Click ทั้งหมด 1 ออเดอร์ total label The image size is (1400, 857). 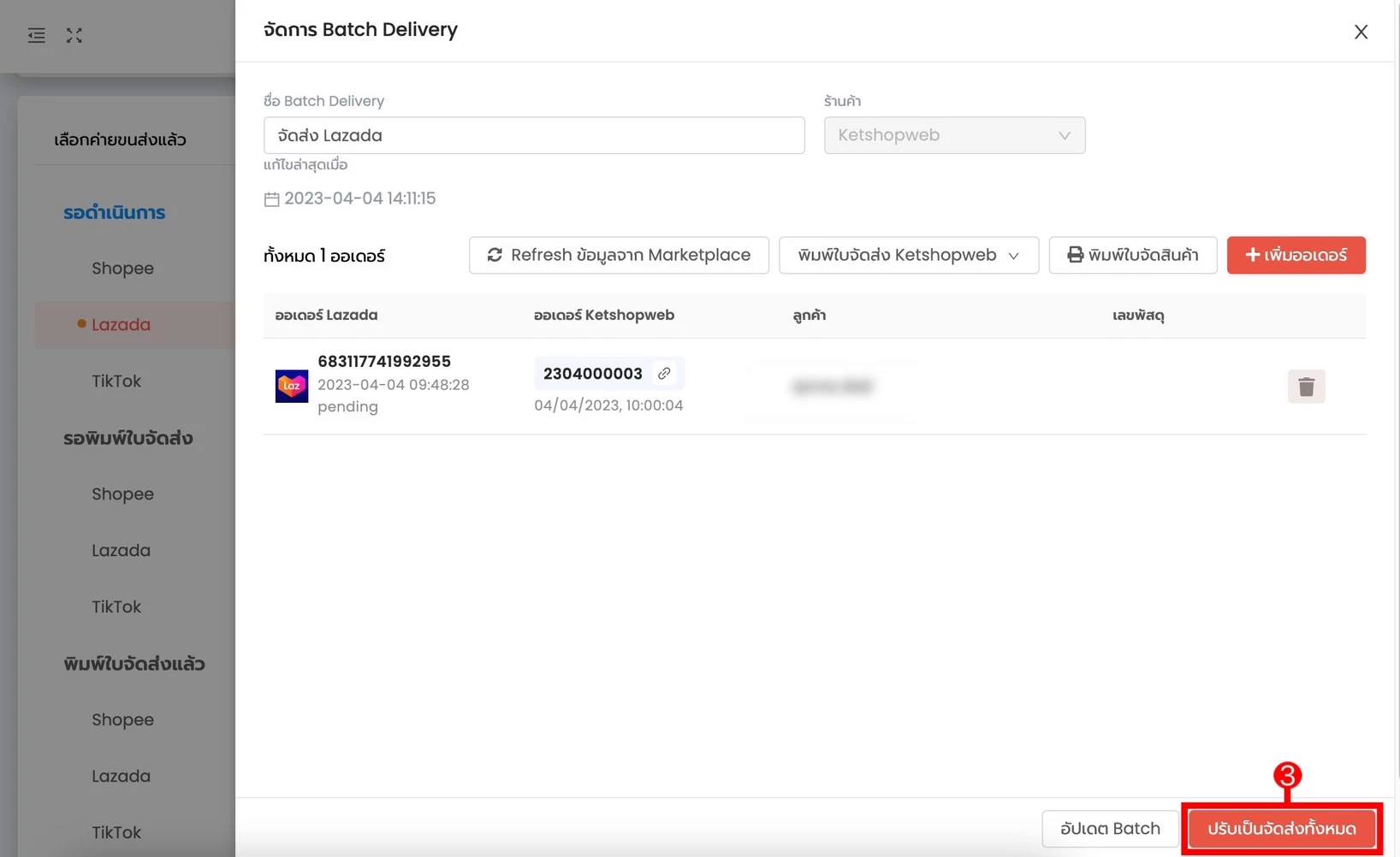pyautogui.click(x=324, y=256)
